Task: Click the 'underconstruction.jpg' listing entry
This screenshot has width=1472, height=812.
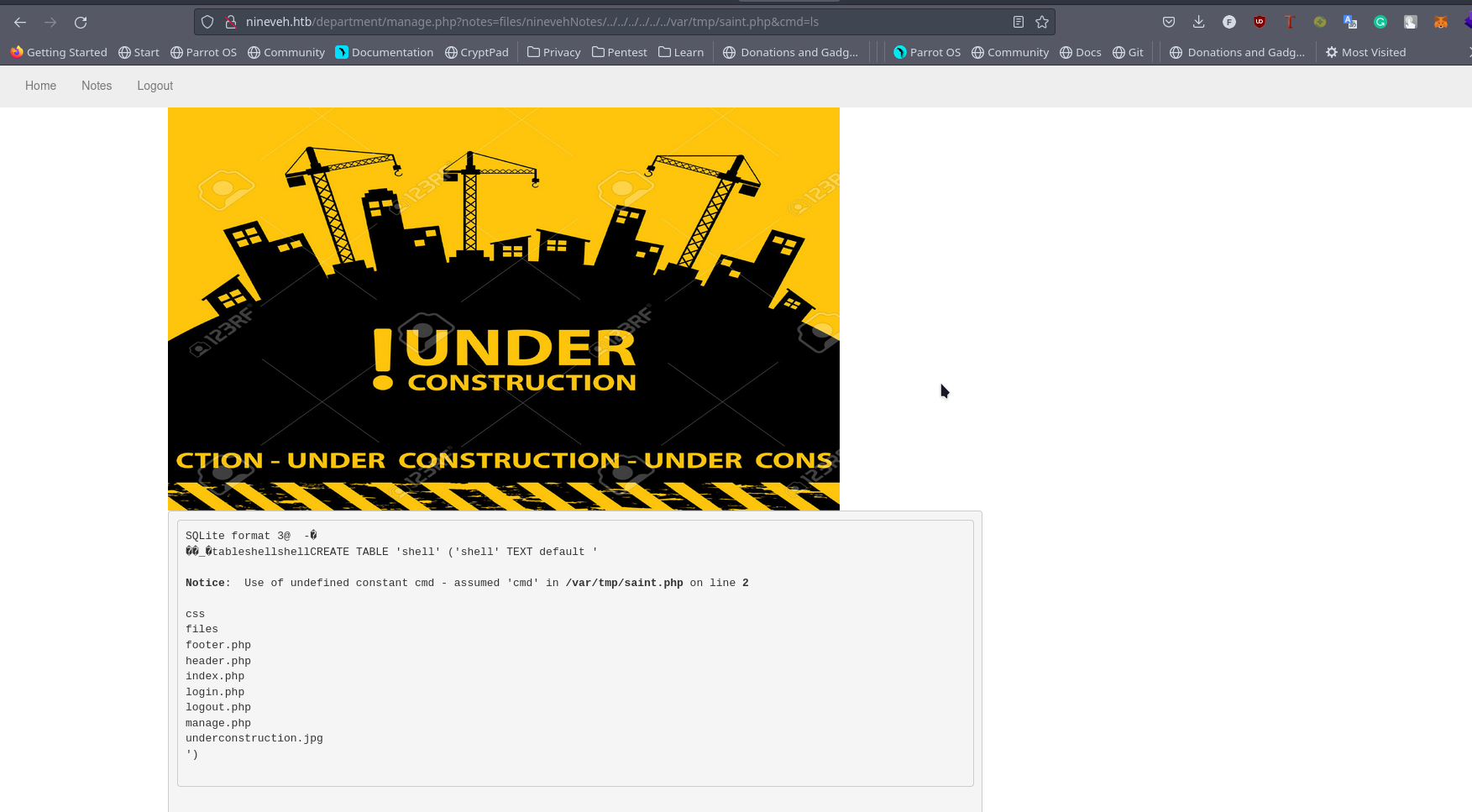Action: pos(254,738)
